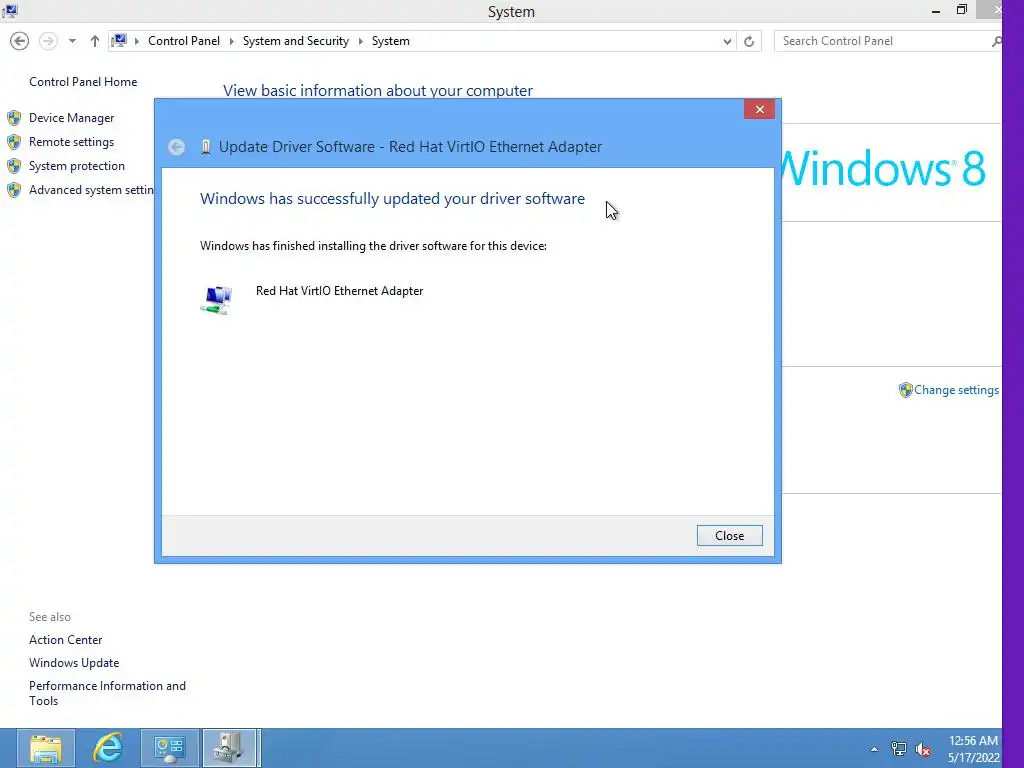Open Performance Information and Tools link
This screenshot has height=768, width=1024.
tap(107, 693)
